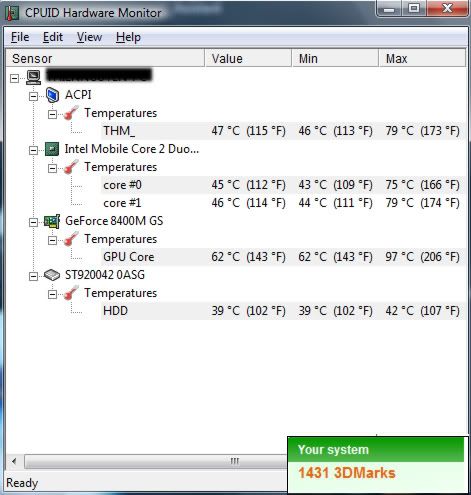Click the thermometer icon under ST920042 0ASG
The image size is (471, 495).
(x=71, y=293)
